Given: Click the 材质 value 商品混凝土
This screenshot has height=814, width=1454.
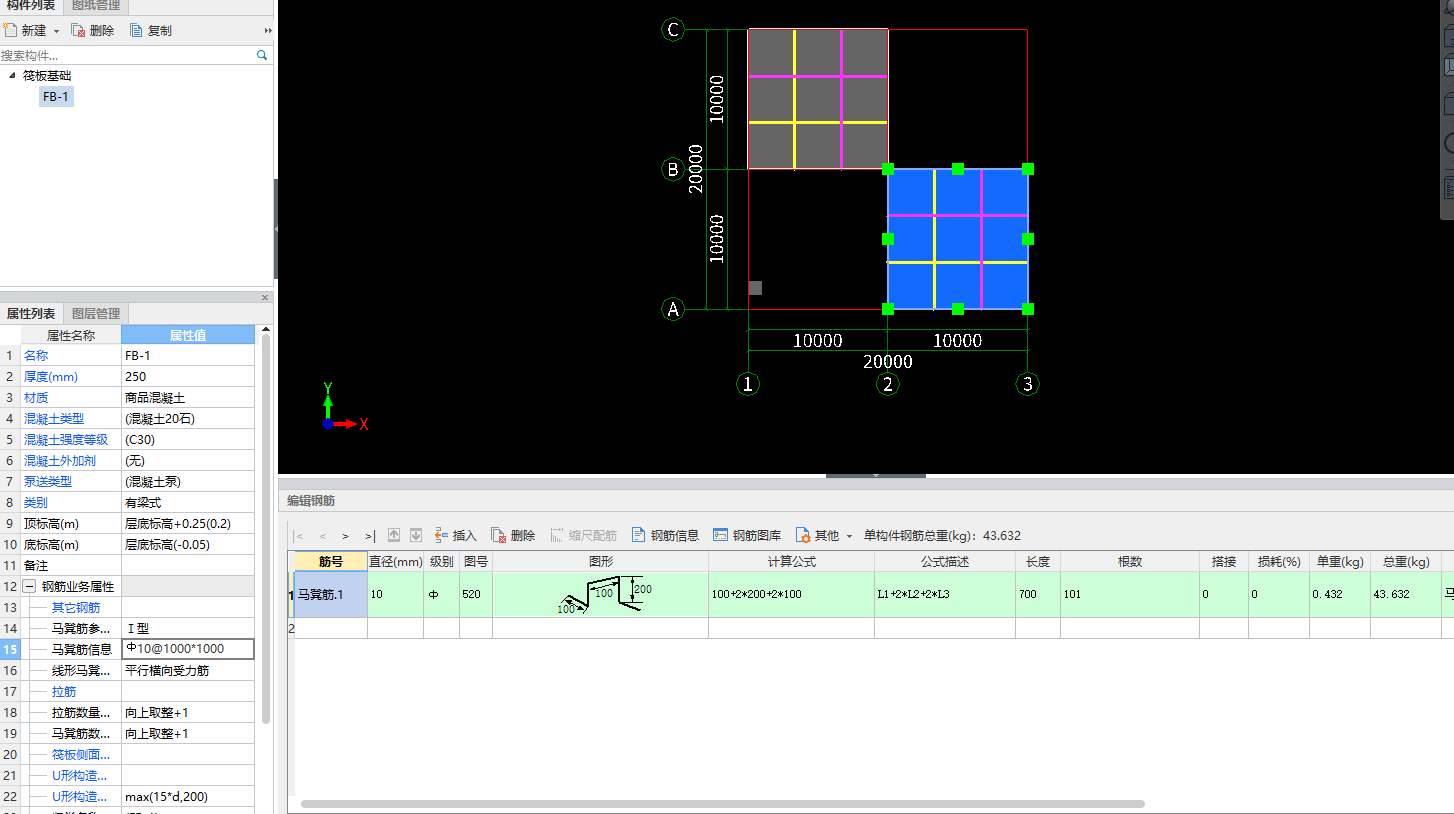Looking at the screenshot, I should (188, 398).
